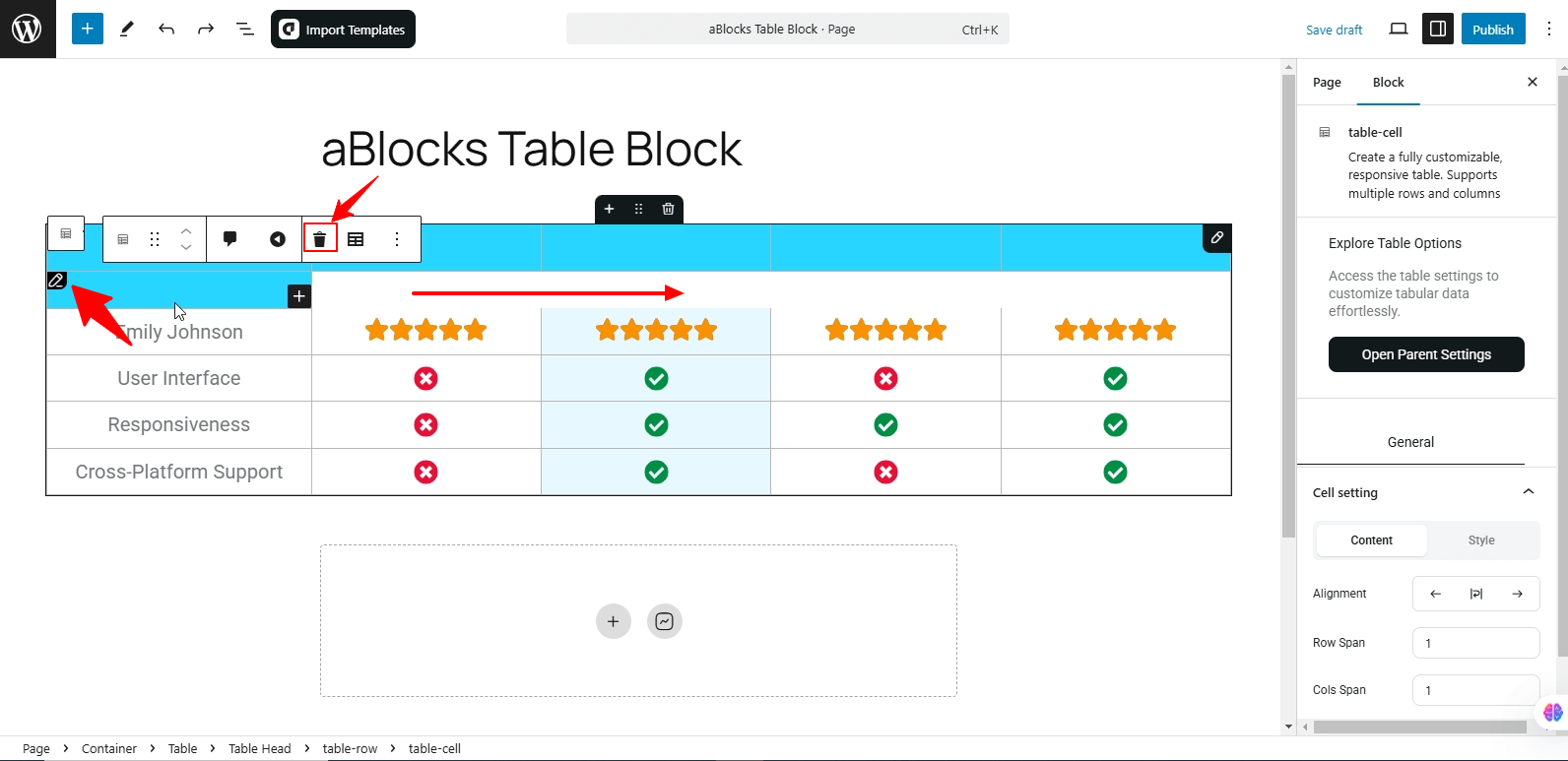
Task: Undo the last change
Action: point(166,30)
